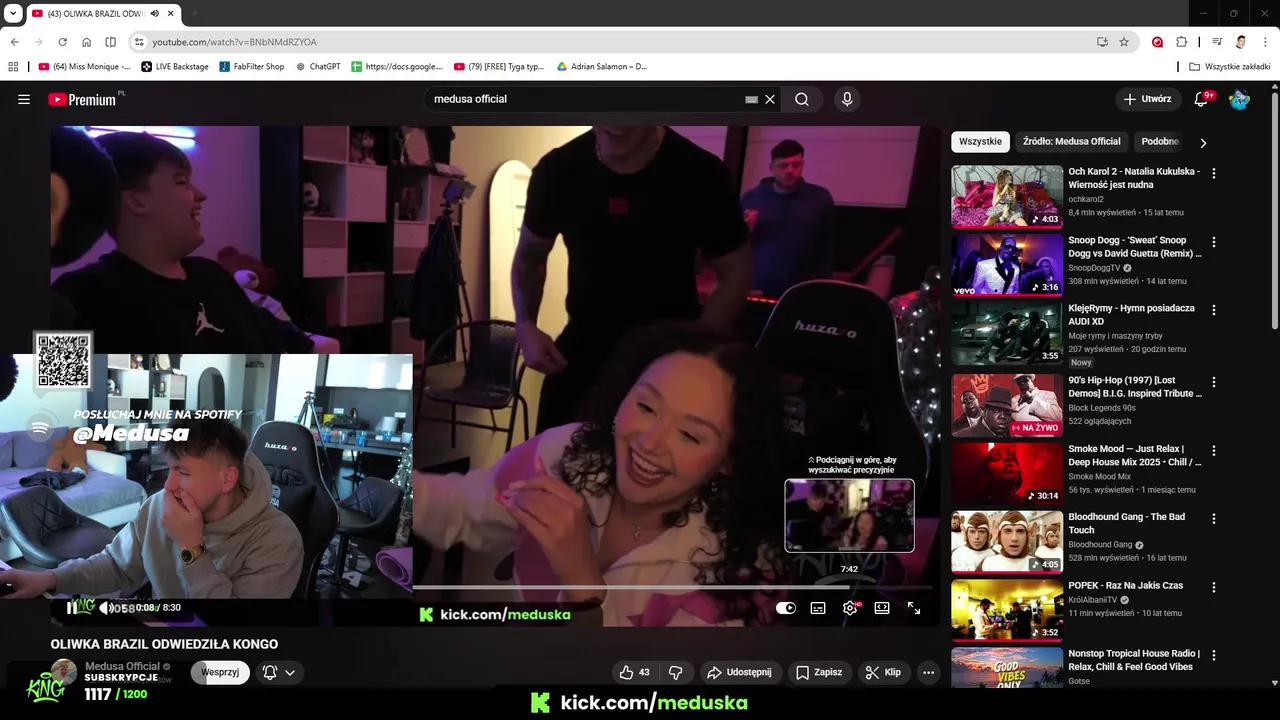Viewport: 1280px width, 720px height.
Task: Create a clip with Klip button
Action: click(883, 672)
